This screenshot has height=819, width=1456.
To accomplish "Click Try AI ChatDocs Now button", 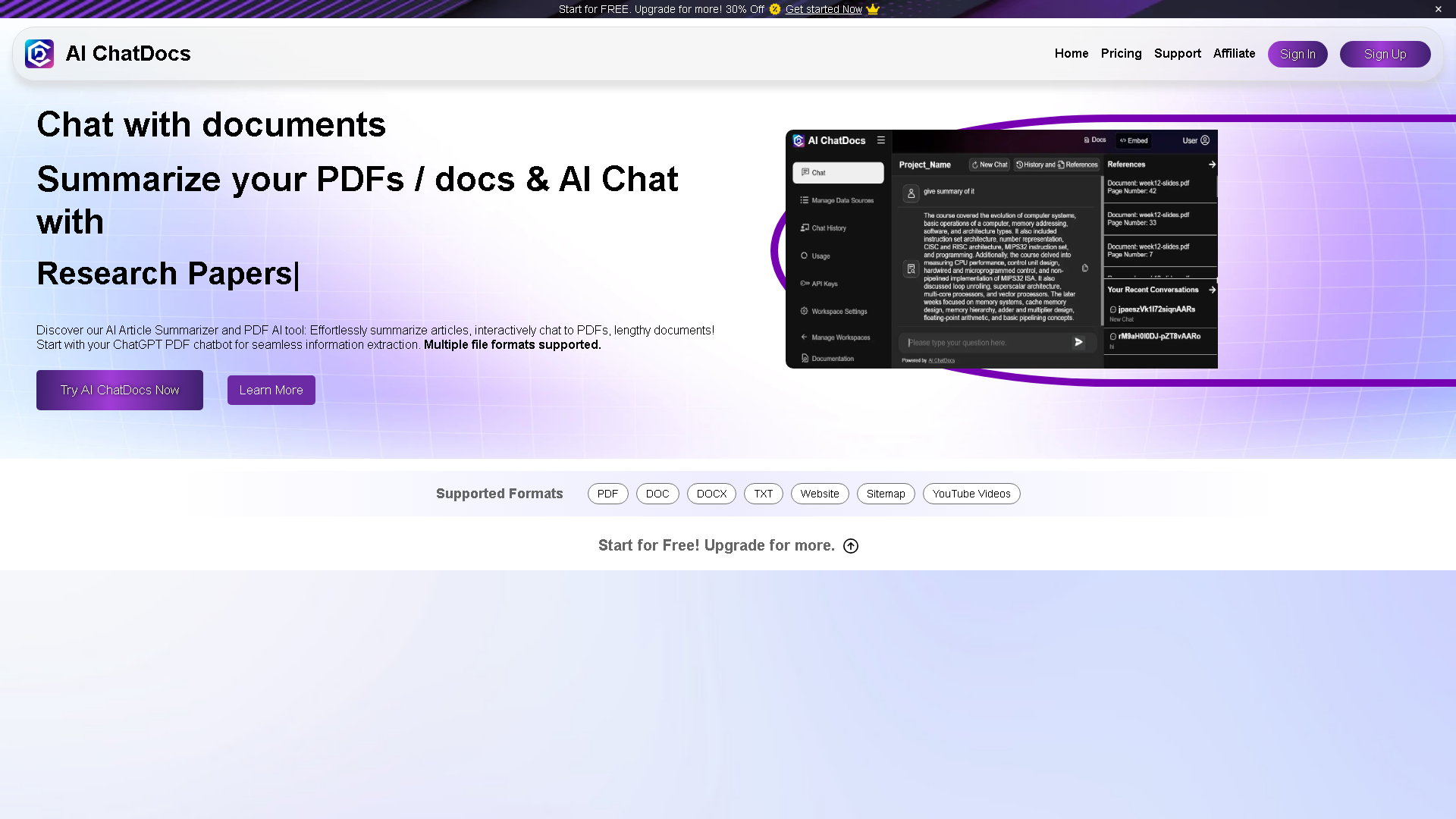I will (x=120, y=390).
